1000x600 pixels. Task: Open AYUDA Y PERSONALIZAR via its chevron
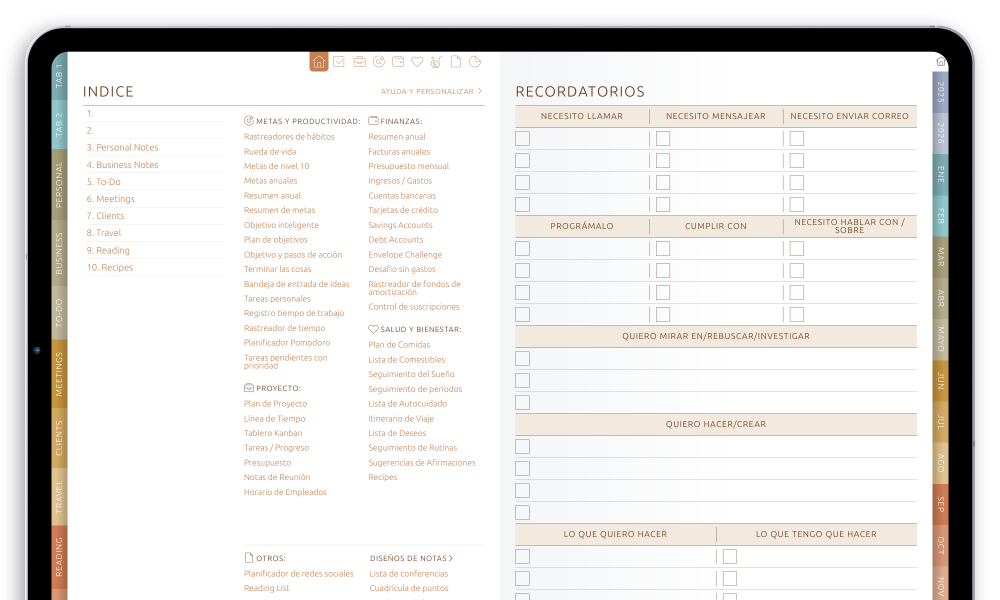(480, 91)
